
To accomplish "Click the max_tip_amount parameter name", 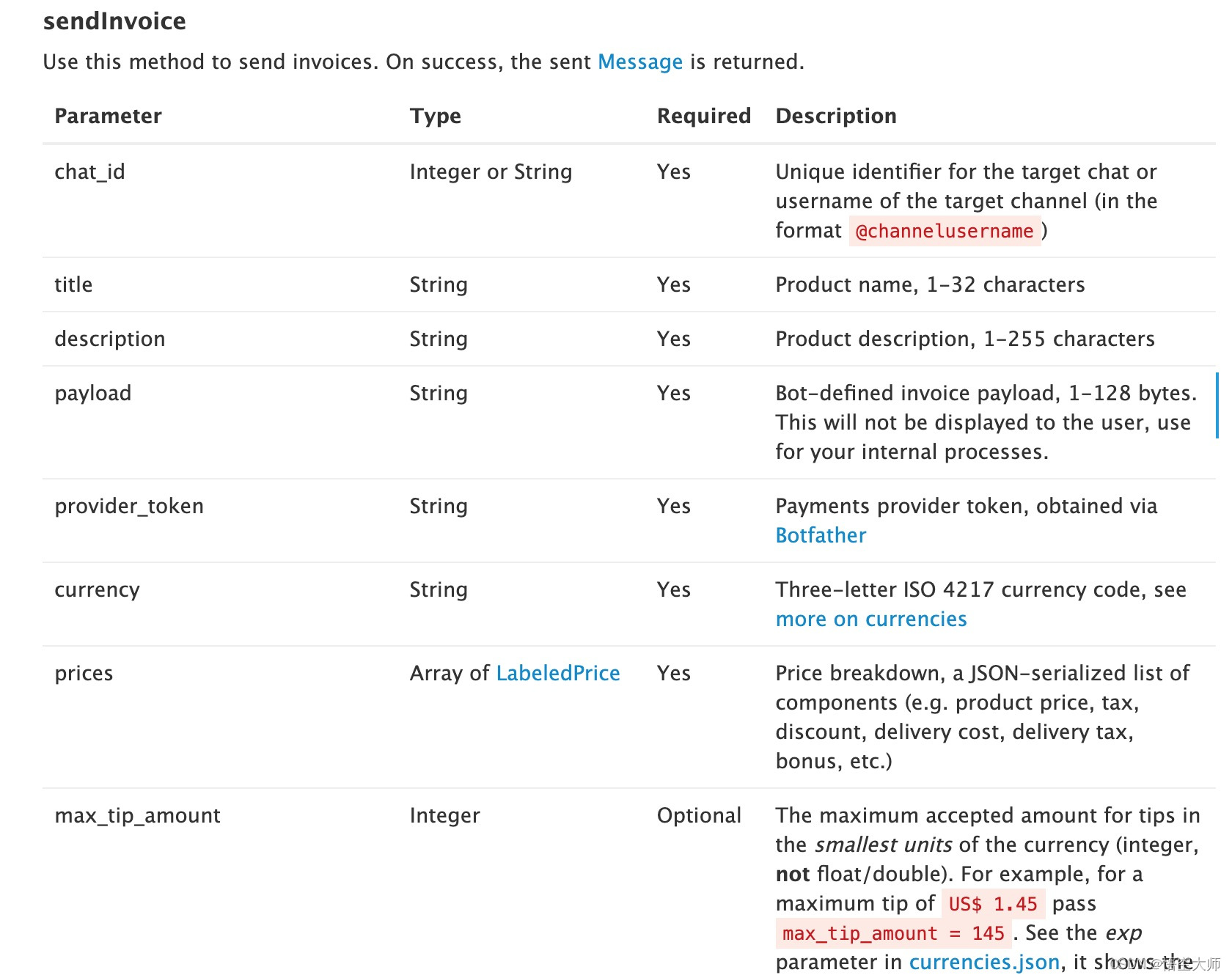I will click(137, 816).
